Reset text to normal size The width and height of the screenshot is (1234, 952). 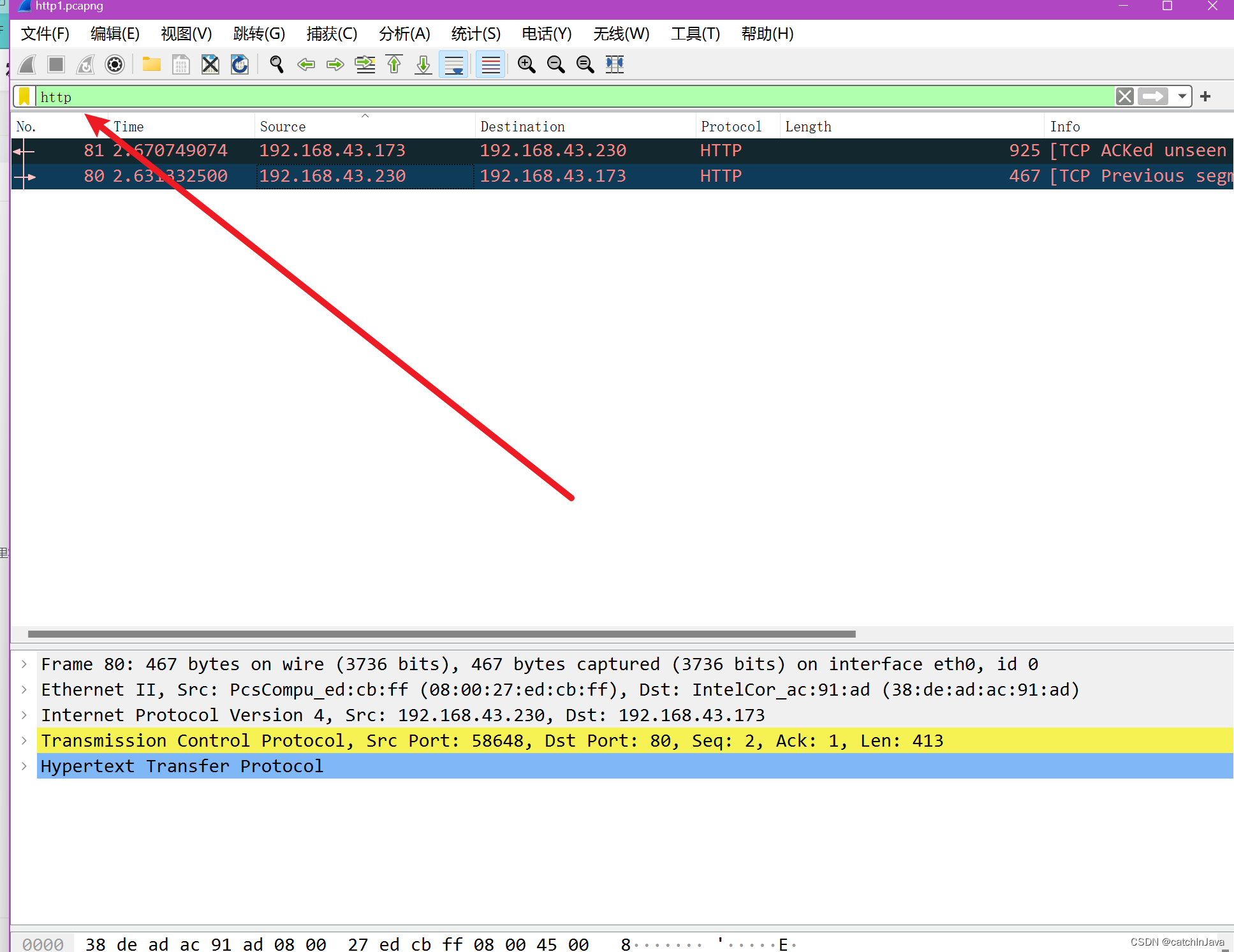[585, 64]
